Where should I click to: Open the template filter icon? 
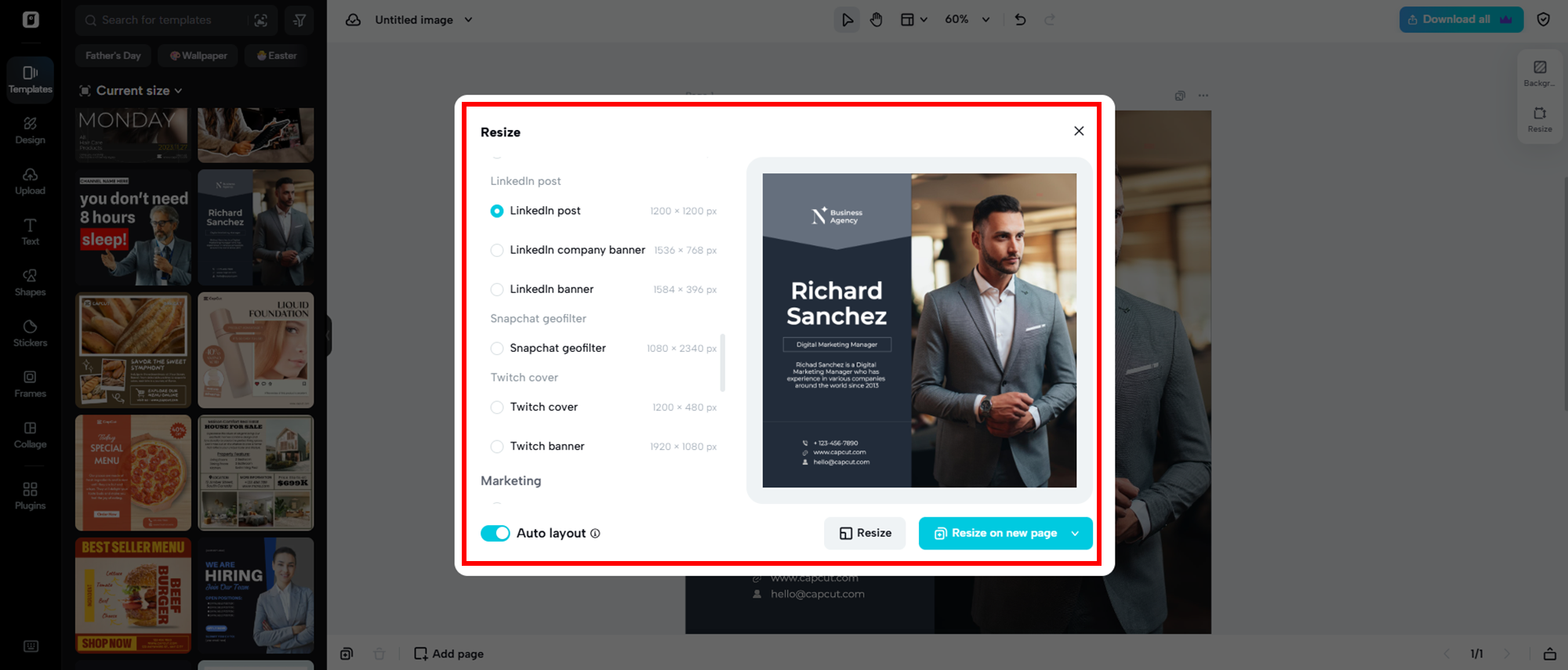tap(299, 20)
